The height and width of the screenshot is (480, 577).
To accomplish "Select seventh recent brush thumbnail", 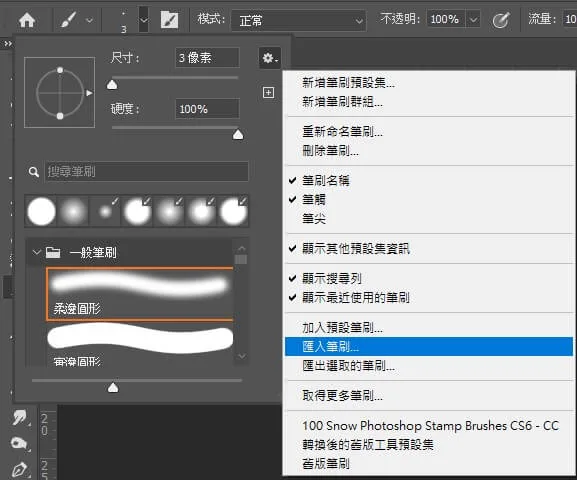I will [233, 211].
